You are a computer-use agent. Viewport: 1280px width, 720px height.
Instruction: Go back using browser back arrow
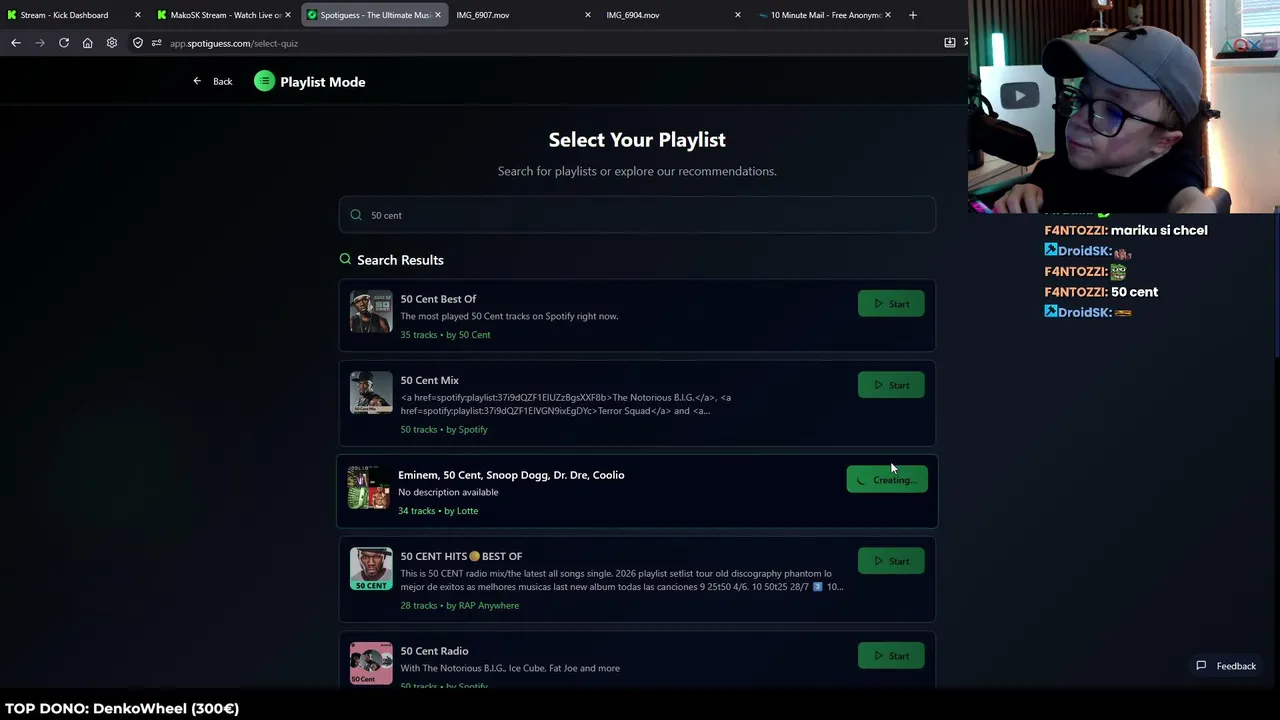point(16,43)
